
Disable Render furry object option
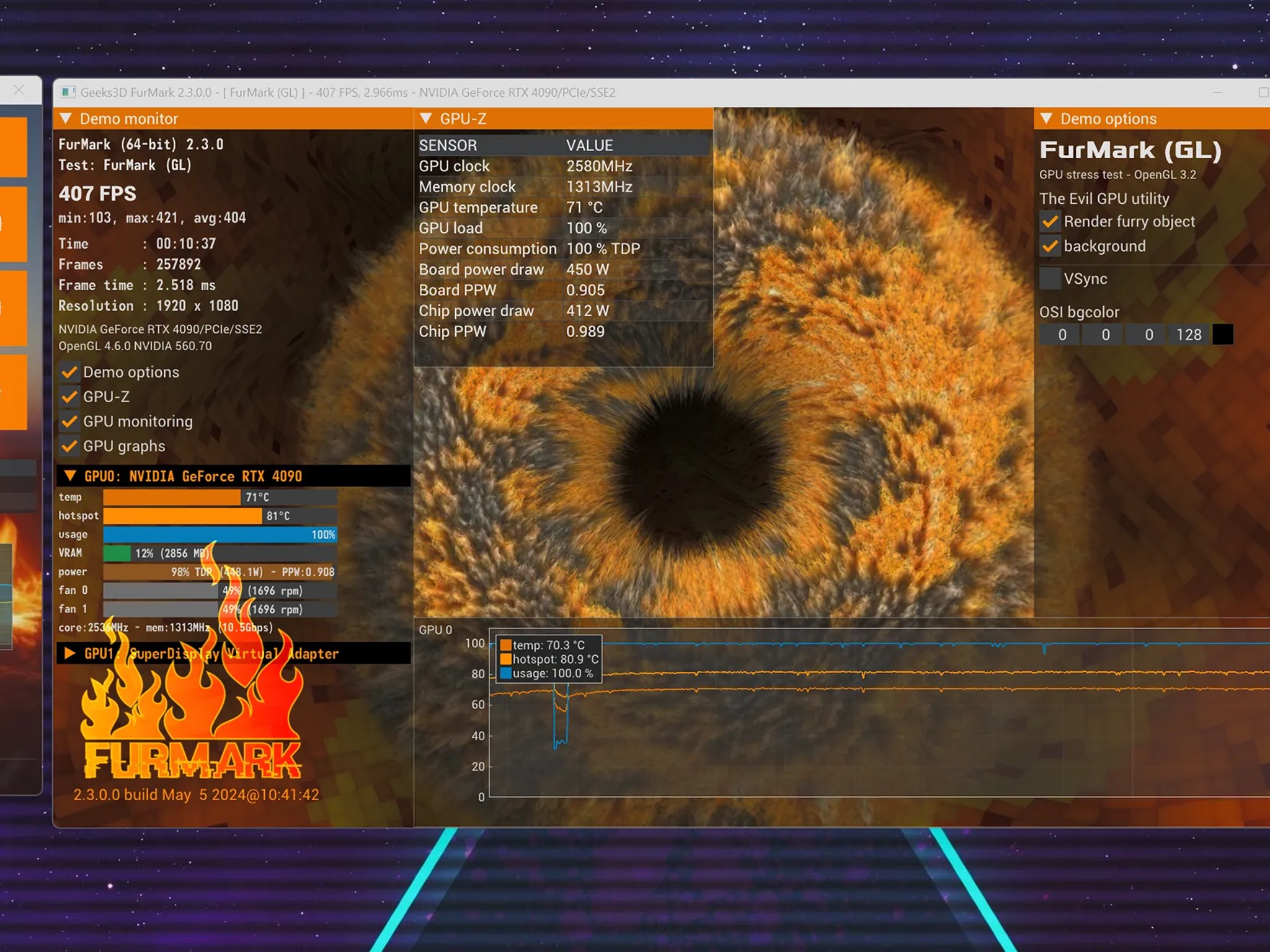pos(1050,222)
